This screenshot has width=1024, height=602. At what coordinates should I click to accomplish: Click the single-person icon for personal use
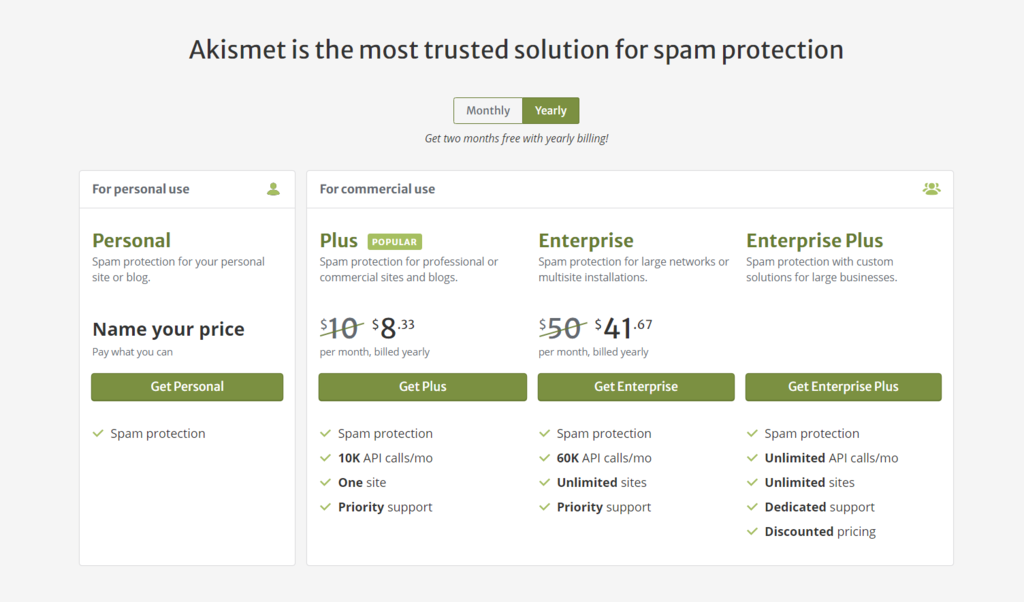pyautogui.click(x=273, y=189)
